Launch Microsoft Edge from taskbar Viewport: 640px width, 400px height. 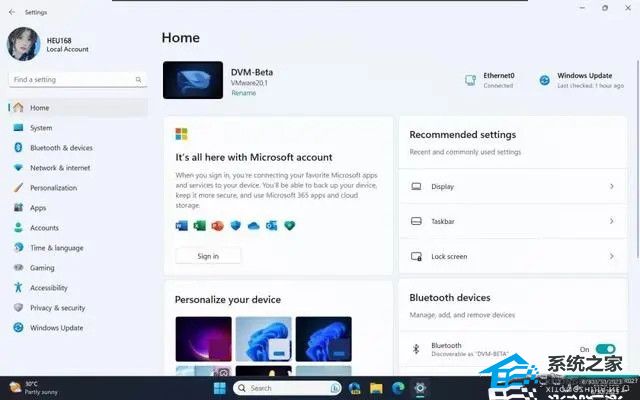pos(398,388)
